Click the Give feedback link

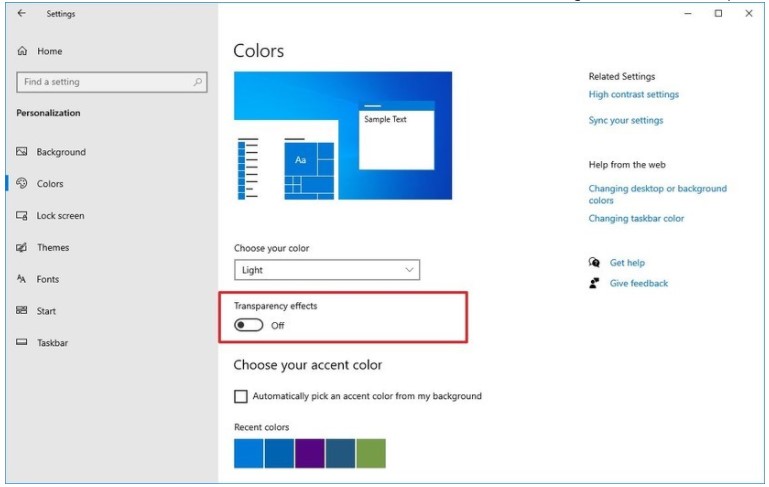(x=639, y=283)
